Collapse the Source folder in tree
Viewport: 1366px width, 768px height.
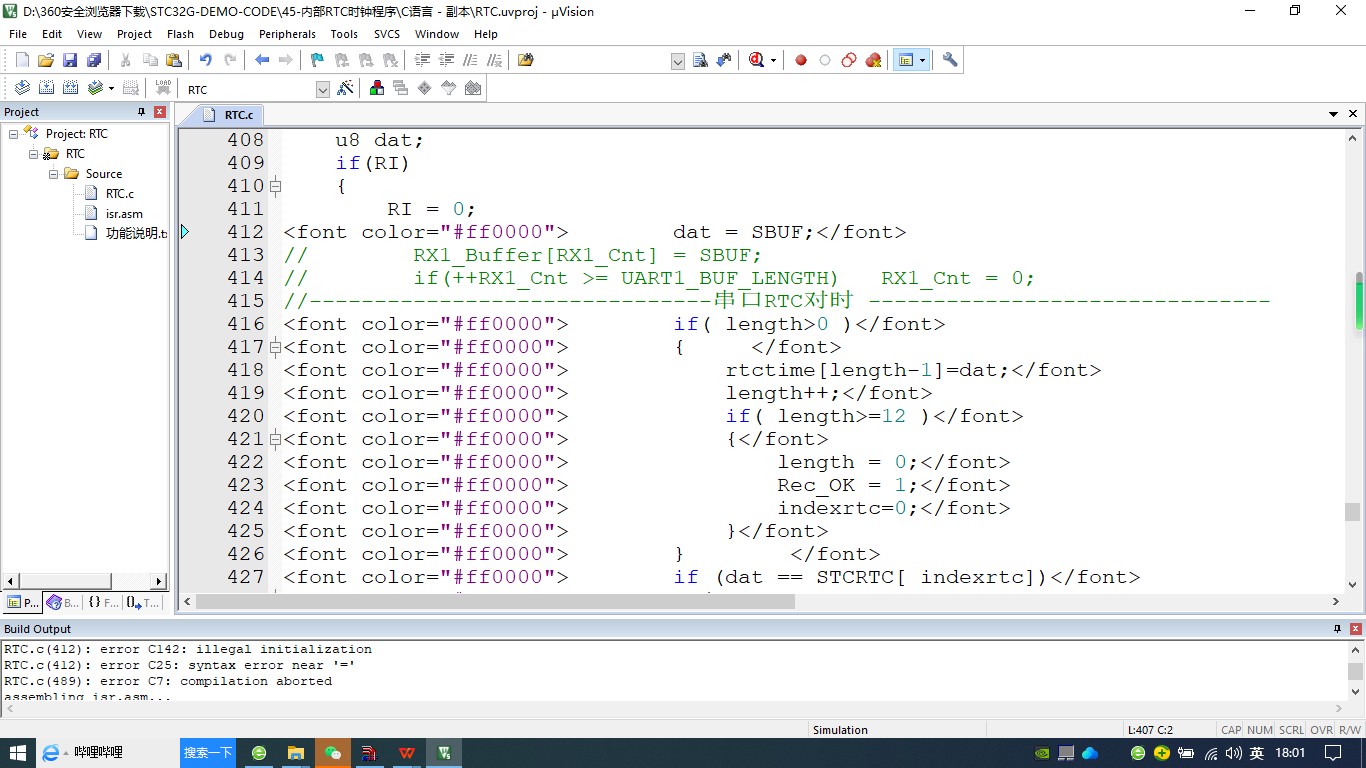click(x=54, y=174)
